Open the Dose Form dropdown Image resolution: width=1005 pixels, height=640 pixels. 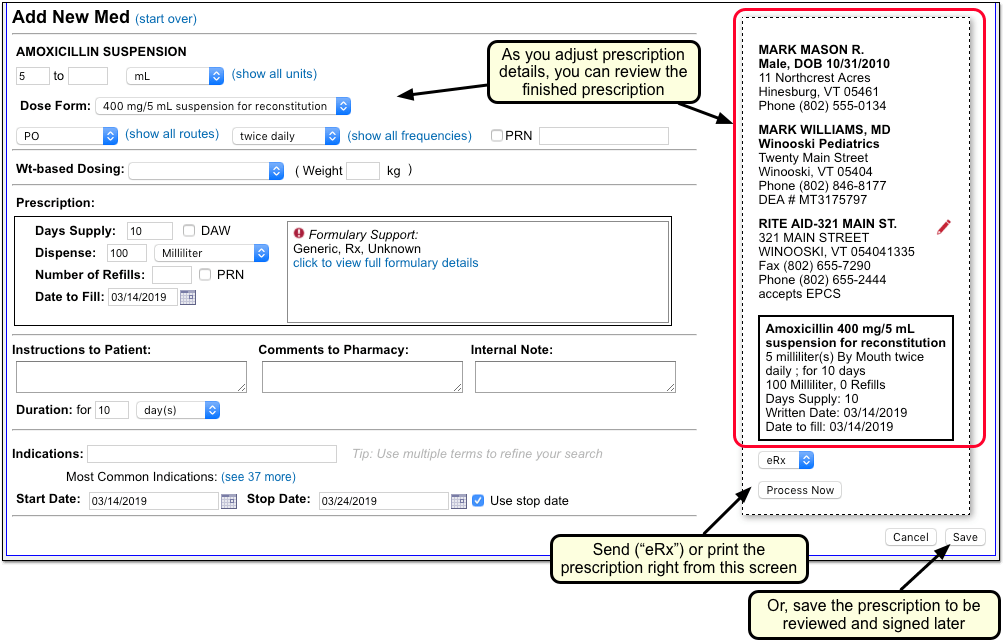[x=223, y=106]
